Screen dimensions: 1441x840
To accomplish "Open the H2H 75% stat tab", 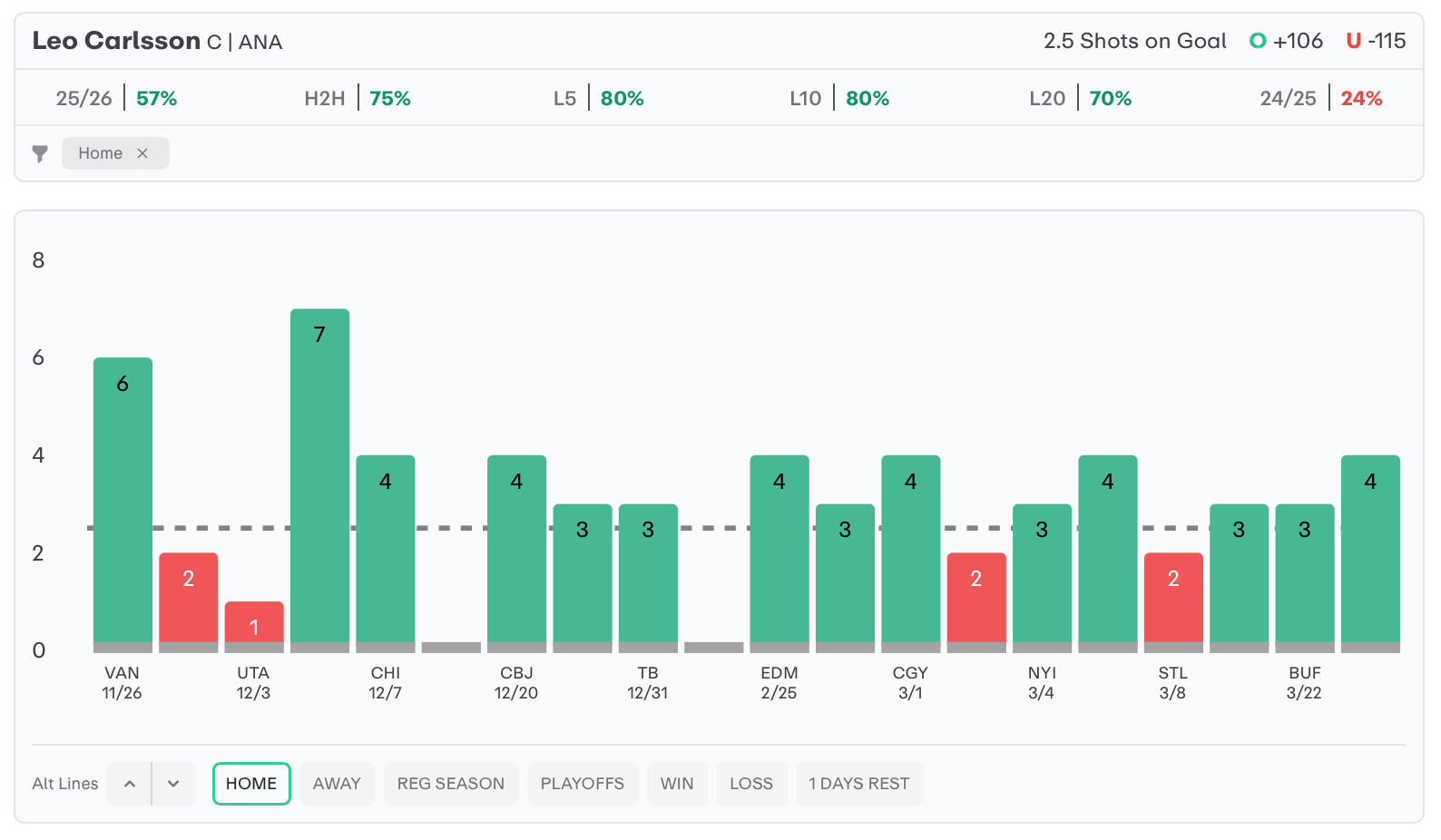I will point(358,98).
